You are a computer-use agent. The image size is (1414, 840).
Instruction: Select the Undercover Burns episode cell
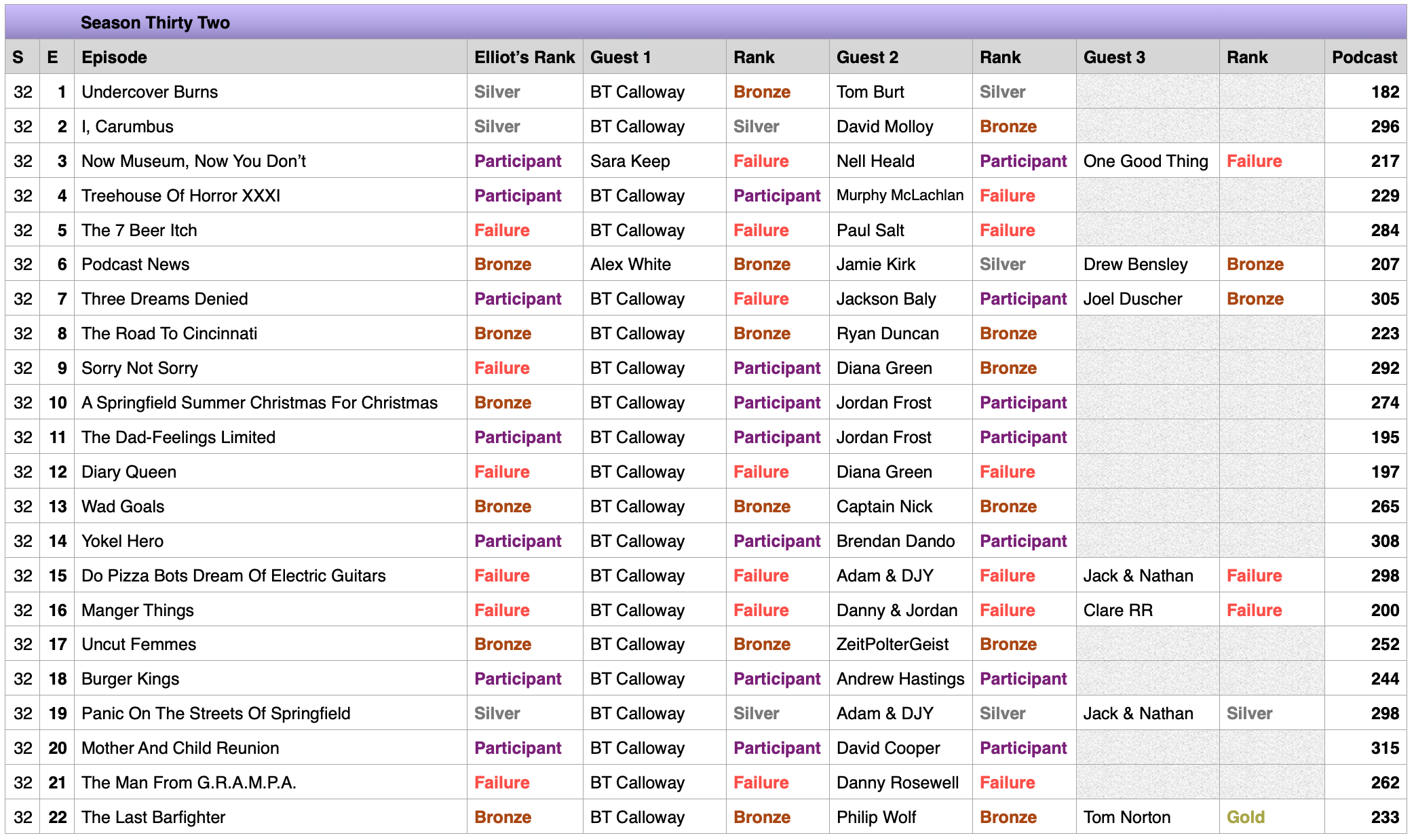[270, 92]
